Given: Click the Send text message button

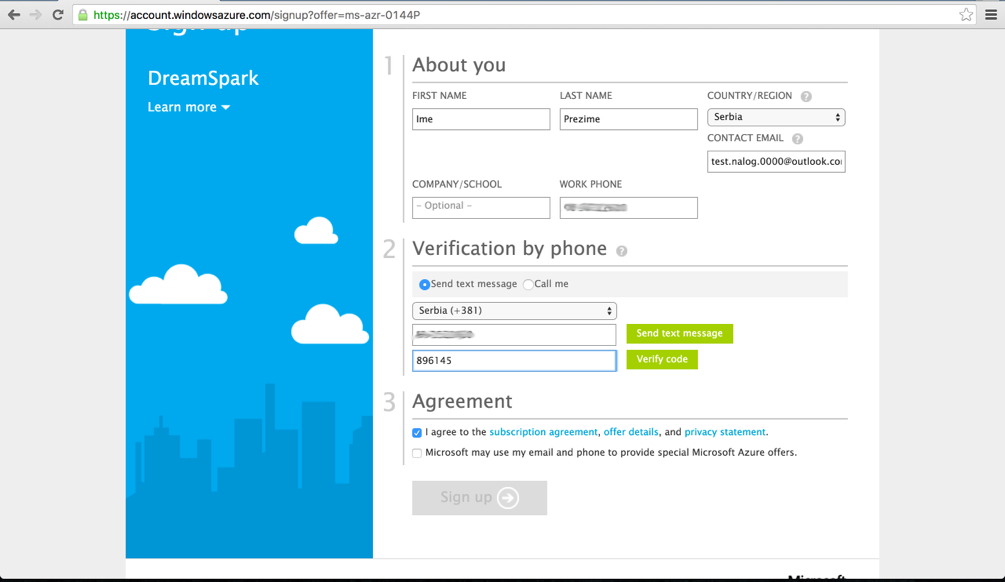Looking at the screenshot, I should pyautogui.click(x=679, y=334).
